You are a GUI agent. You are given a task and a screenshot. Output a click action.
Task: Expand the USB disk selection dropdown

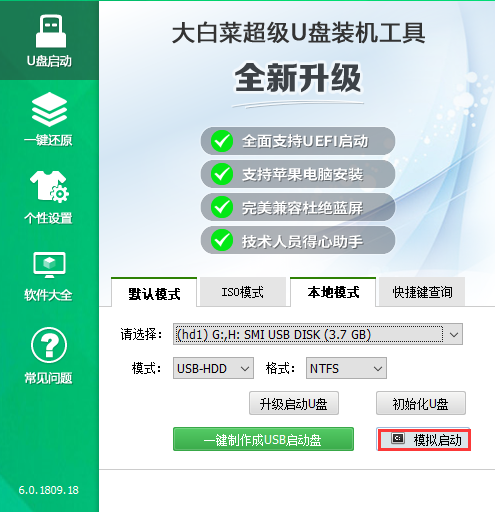(x=318, y=334)
